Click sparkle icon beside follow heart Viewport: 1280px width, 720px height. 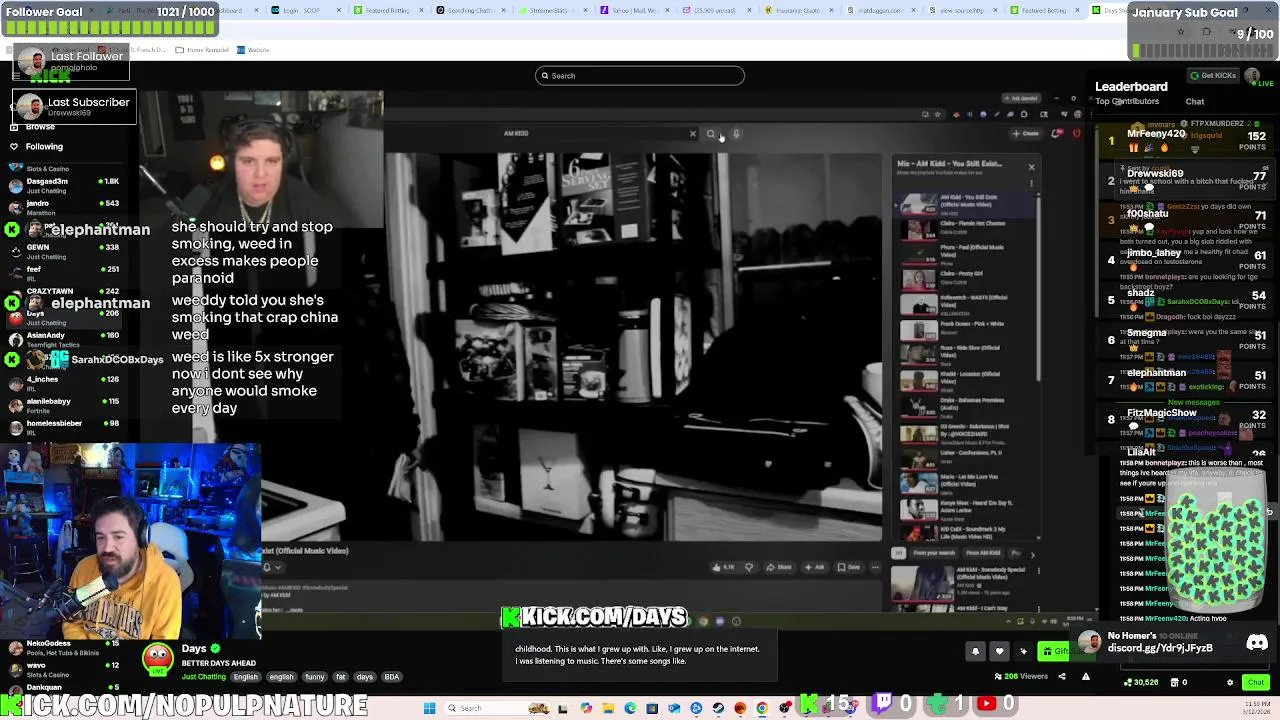pyautogui.click(x=1023, y=652)
